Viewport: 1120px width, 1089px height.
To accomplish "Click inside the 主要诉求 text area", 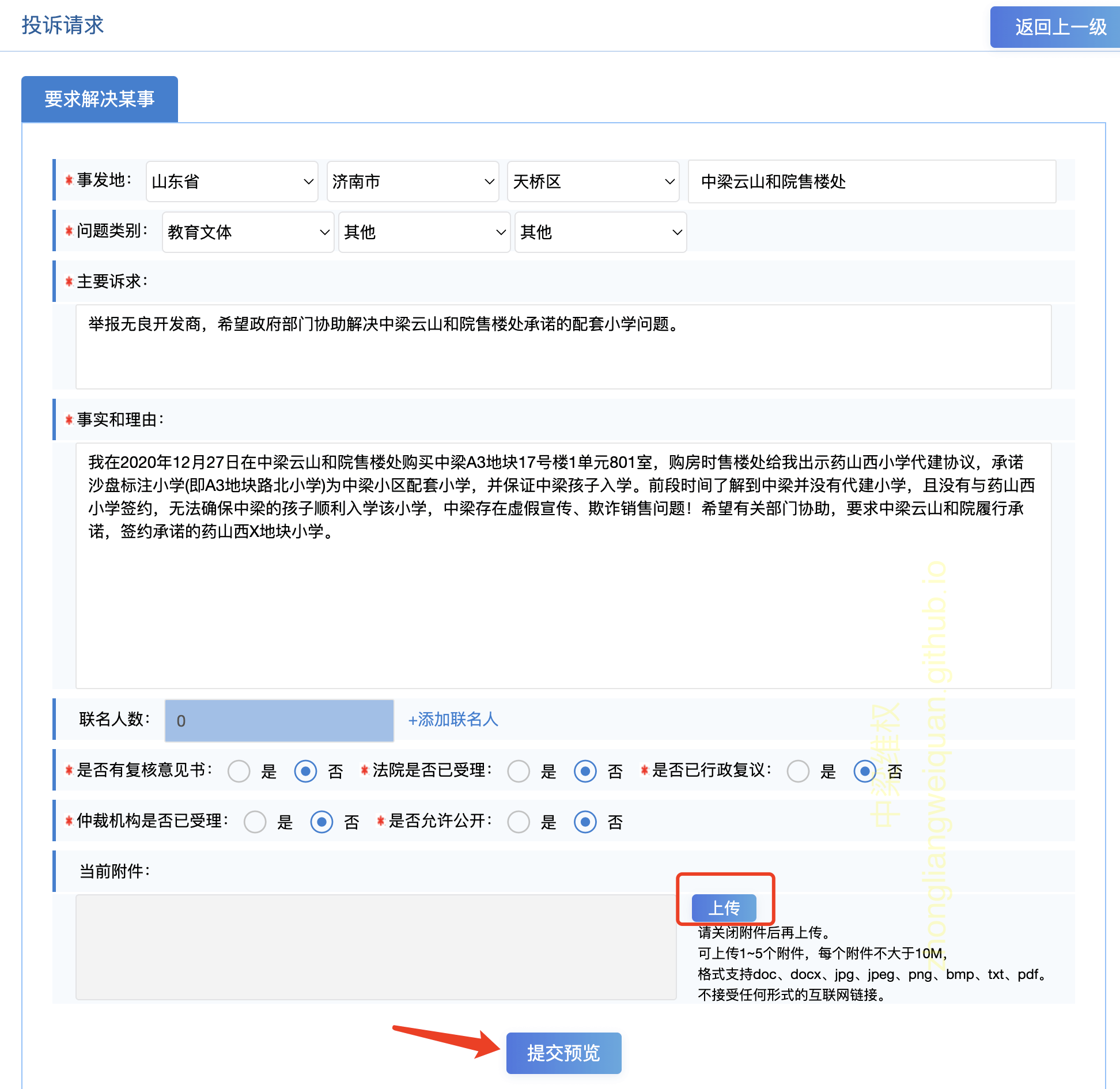I will click(563, 347).
